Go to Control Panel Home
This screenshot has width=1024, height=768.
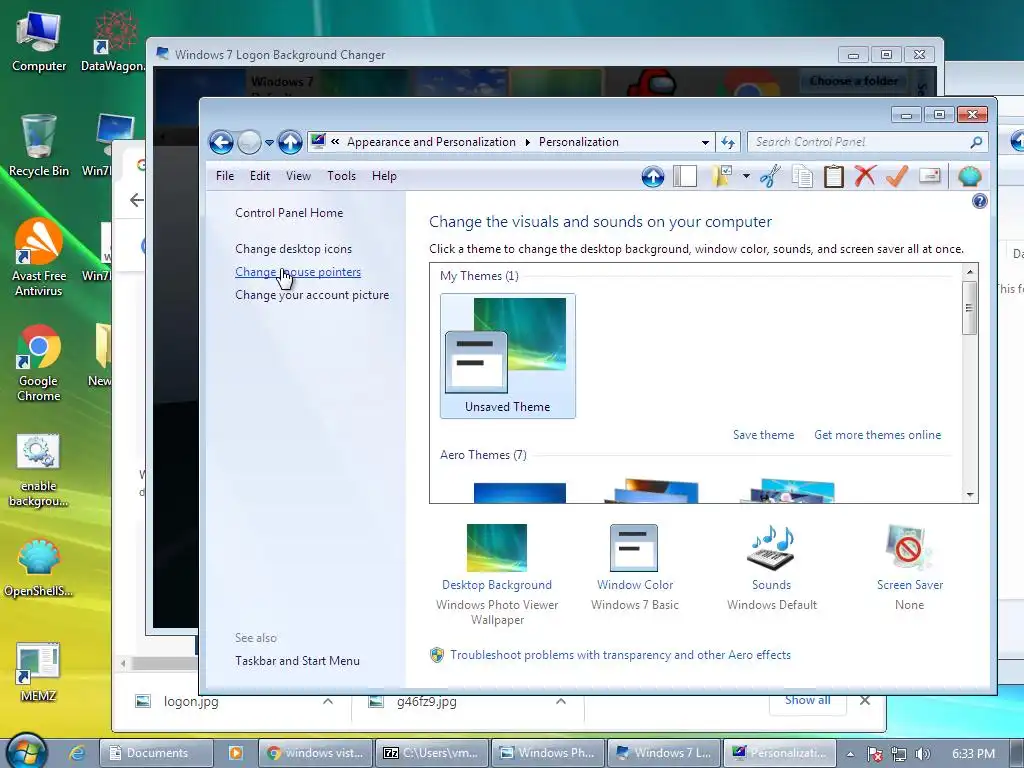(x=289, y=213)
